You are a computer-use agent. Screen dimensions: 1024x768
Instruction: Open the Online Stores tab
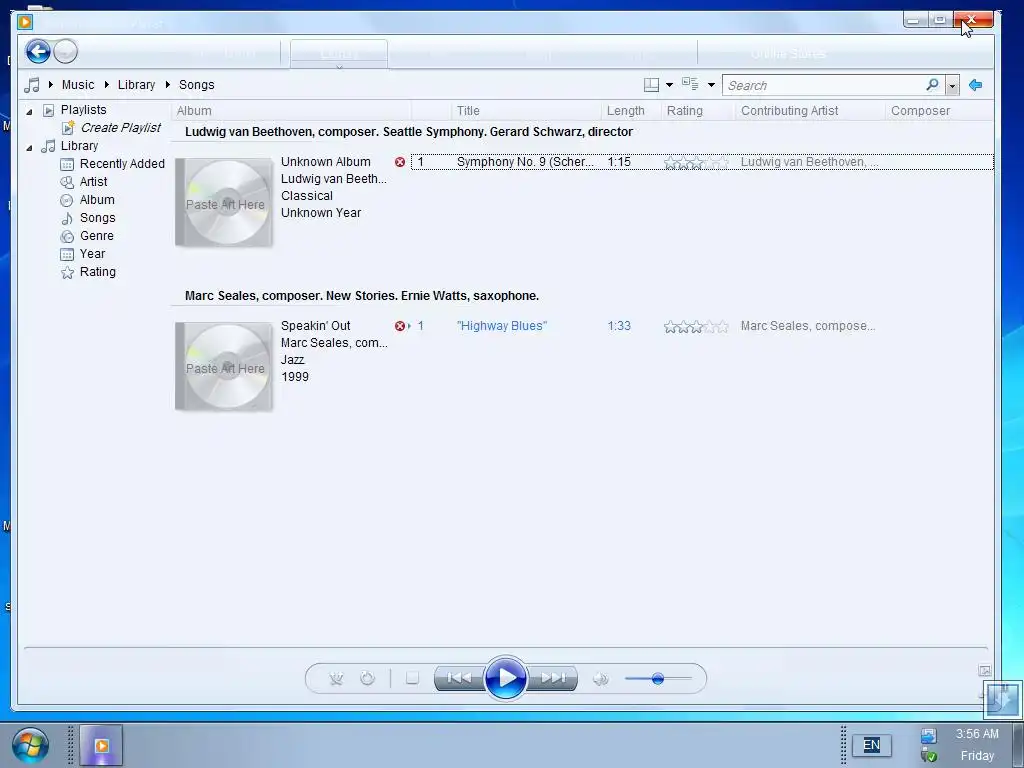[x=788, y=54]
